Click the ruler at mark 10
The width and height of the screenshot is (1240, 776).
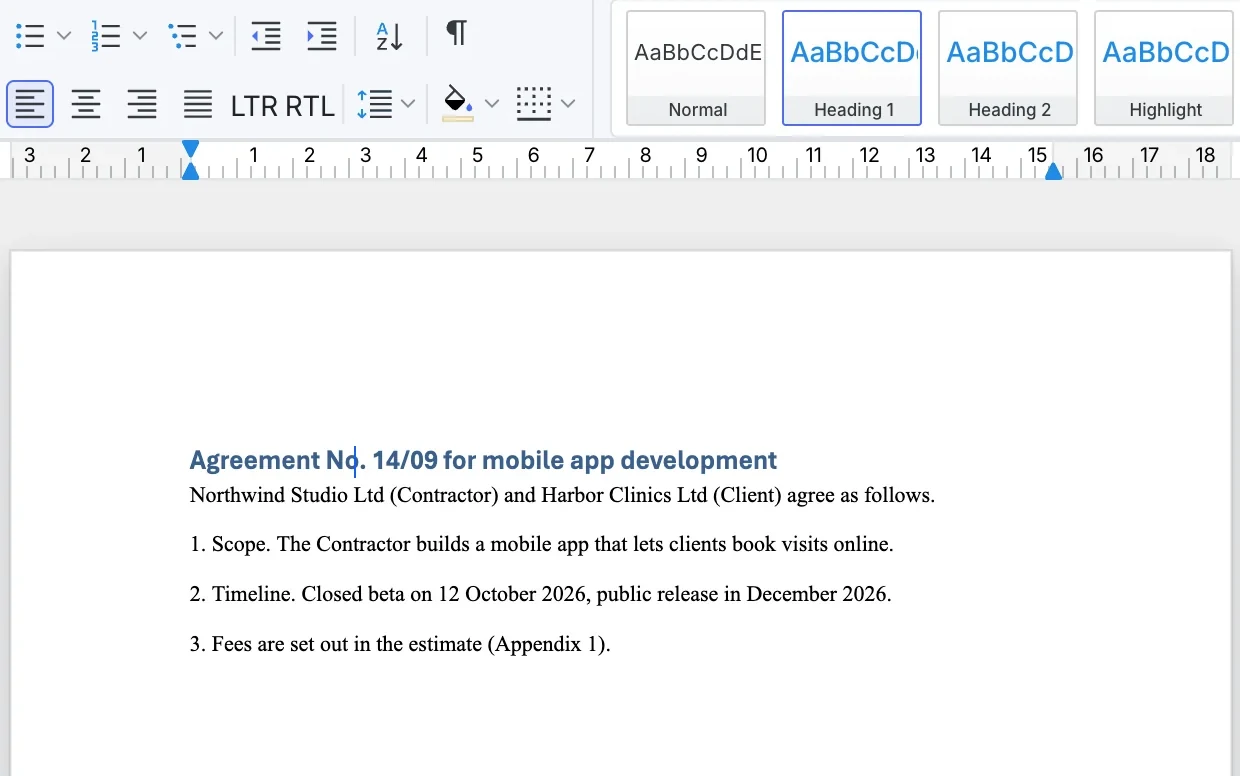point(757,155)
